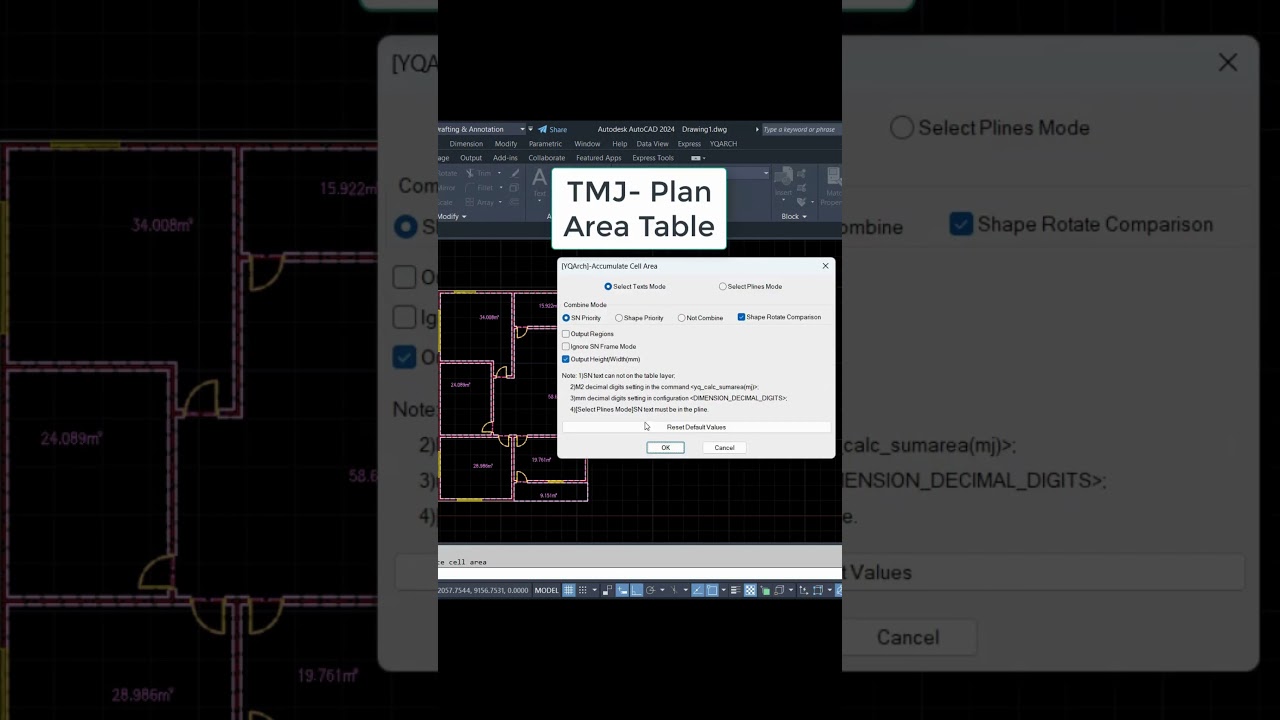Choose the Not Combine radio option
The height and width of the screenshot is (720, 1280).
[x=681, y=318]
